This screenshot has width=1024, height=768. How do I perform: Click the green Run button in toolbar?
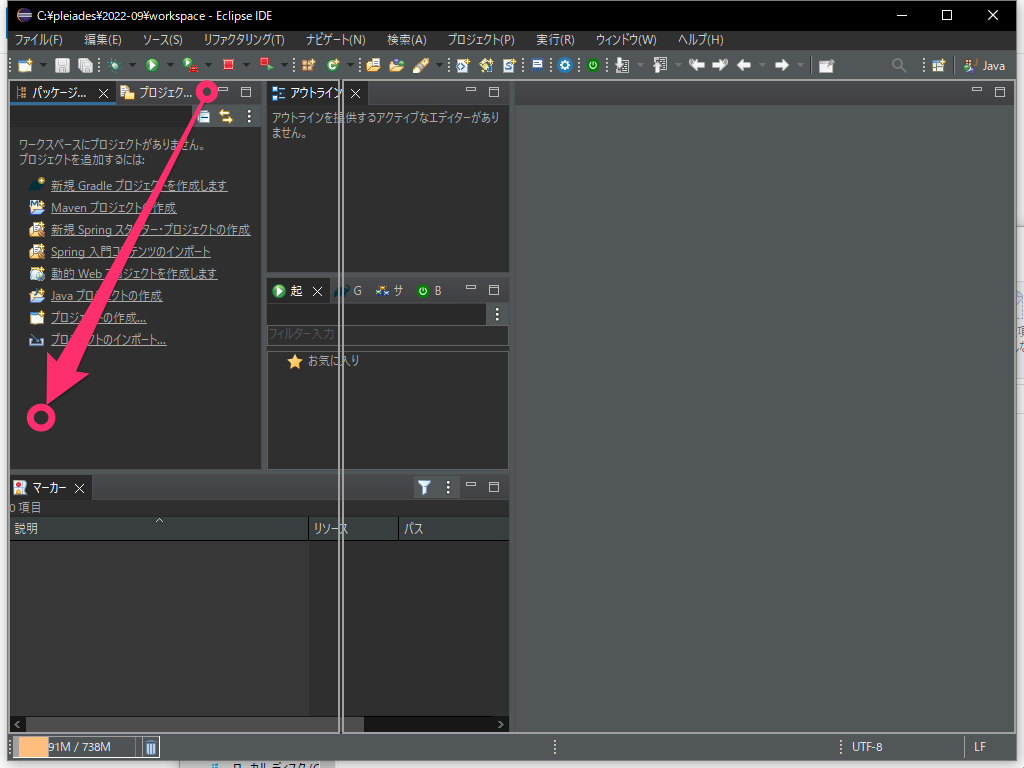[152, 65]
